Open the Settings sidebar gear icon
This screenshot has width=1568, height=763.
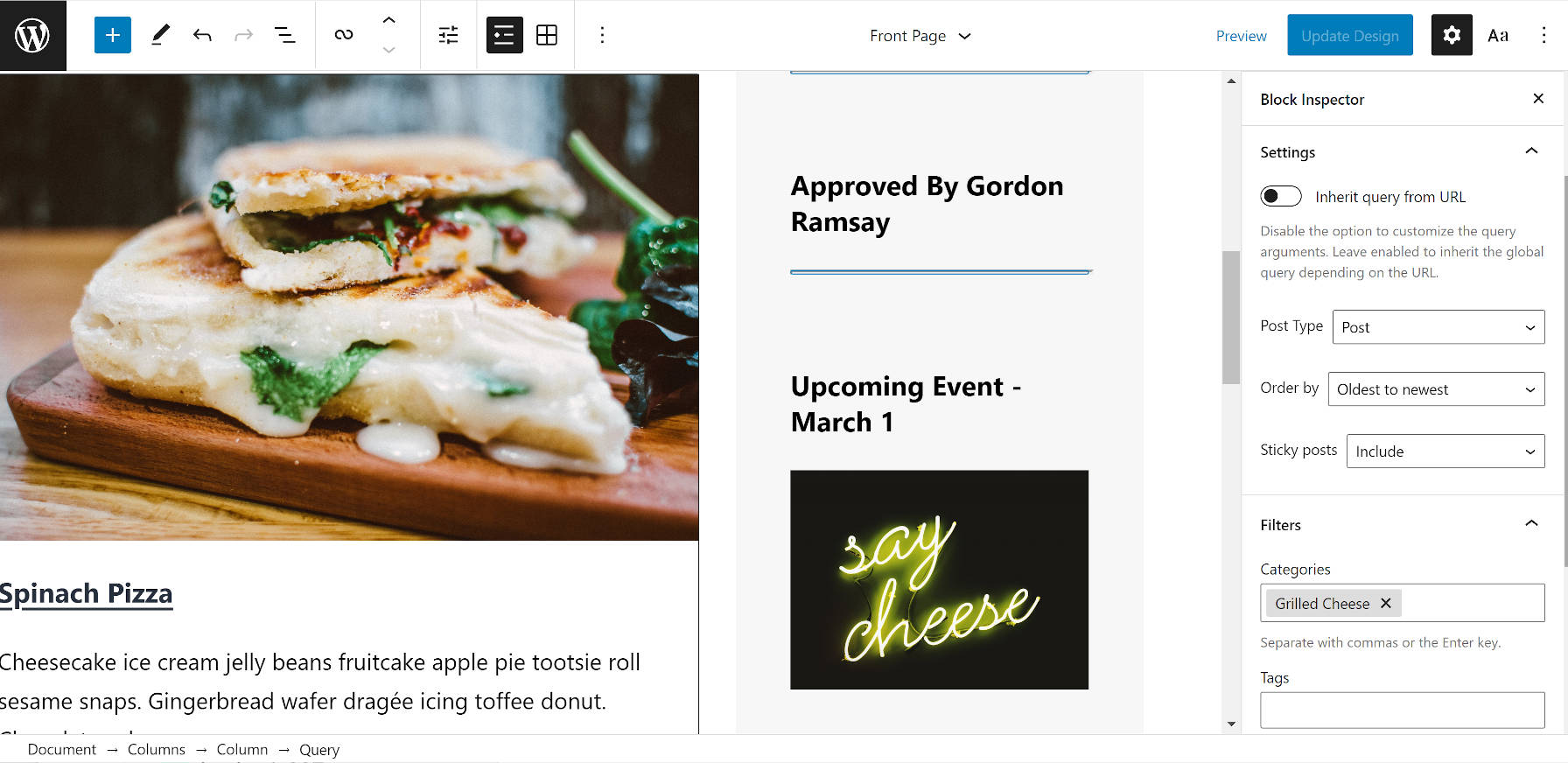tap(1451, 35)
